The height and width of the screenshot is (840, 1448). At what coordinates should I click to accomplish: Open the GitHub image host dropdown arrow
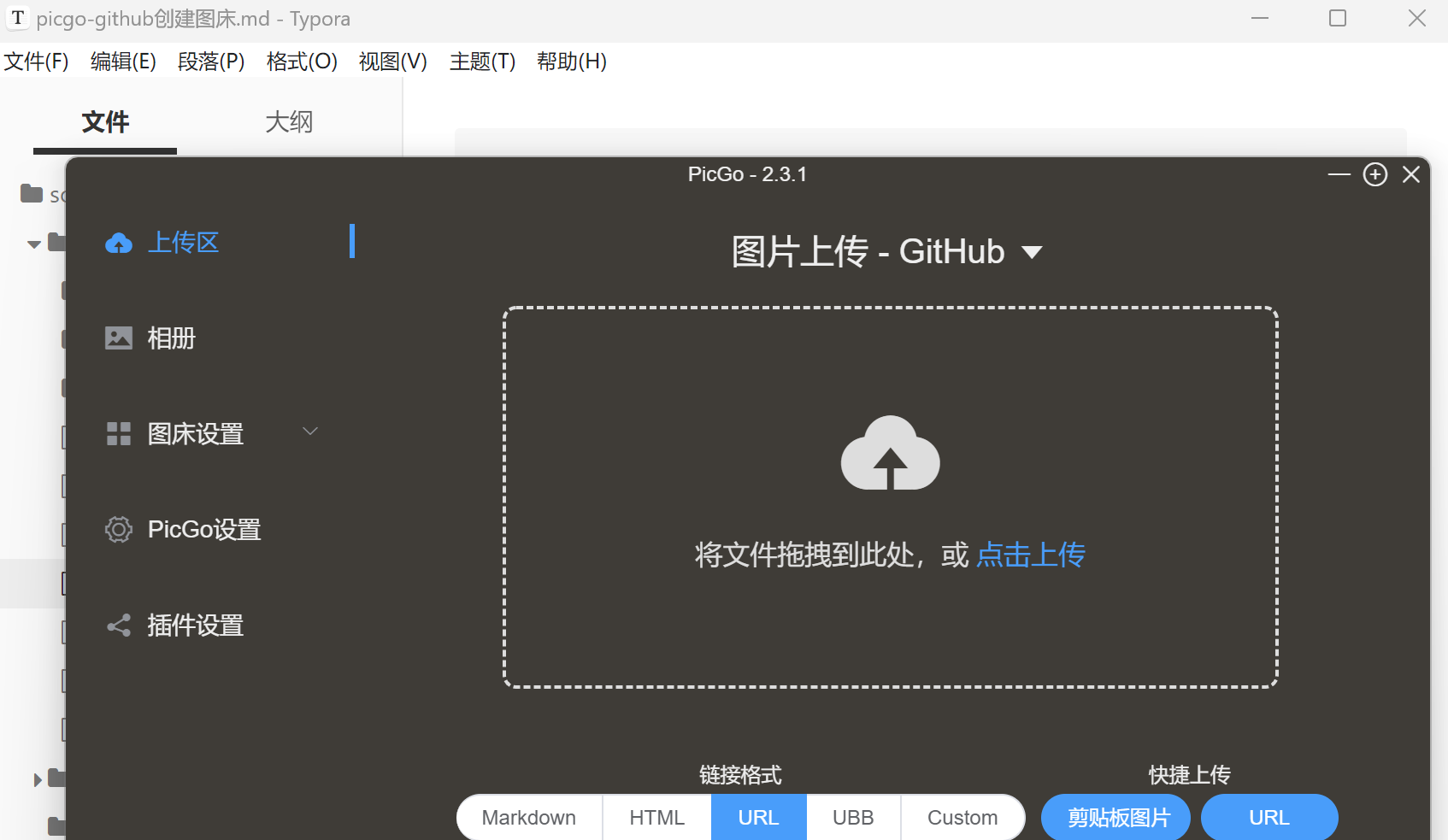tap(1032, 253)
